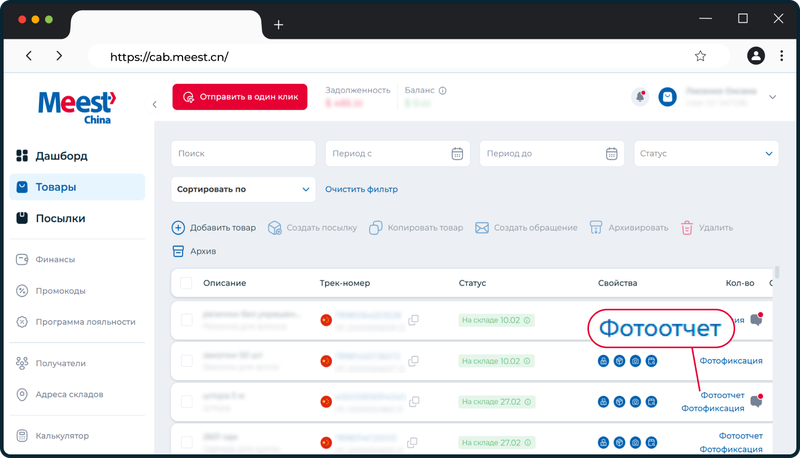Click China flag in Фотофиксация-only row
The width and height of the screenshot is (800, 458).
coord(326,361)
